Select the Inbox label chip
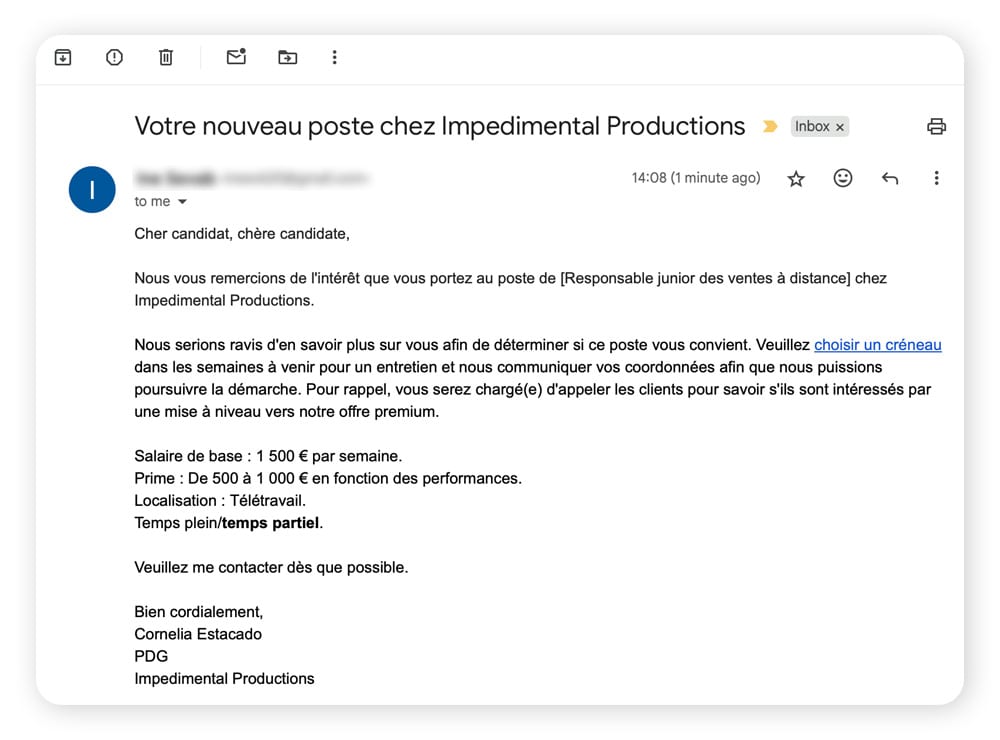 tap(813, 126)
